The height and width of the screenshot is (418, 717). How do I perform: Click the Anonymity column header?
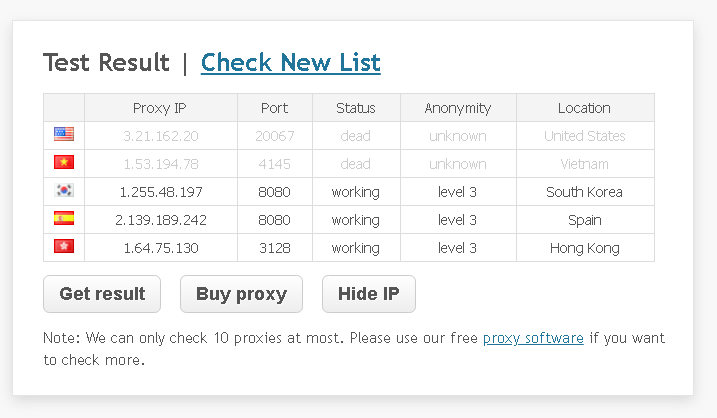coord(458,108)
